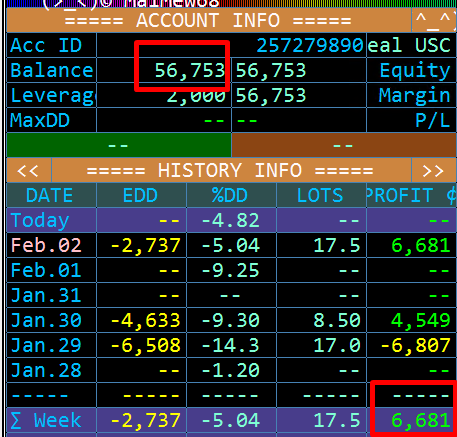Click the Balance label
The height and width of the screenshot is (437, 457).
click(x=52, y=70)
